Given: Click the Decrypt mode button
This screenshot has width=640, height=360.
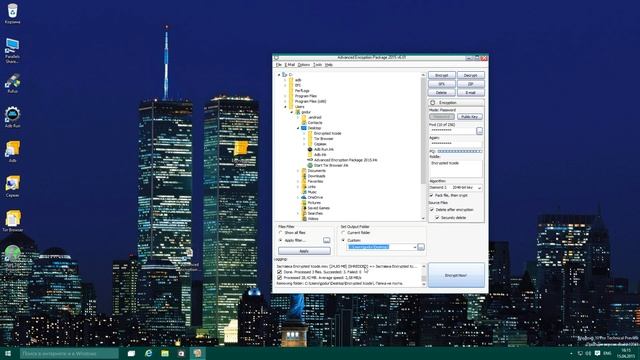Looking at the screenshot, I should click(471, 76).
